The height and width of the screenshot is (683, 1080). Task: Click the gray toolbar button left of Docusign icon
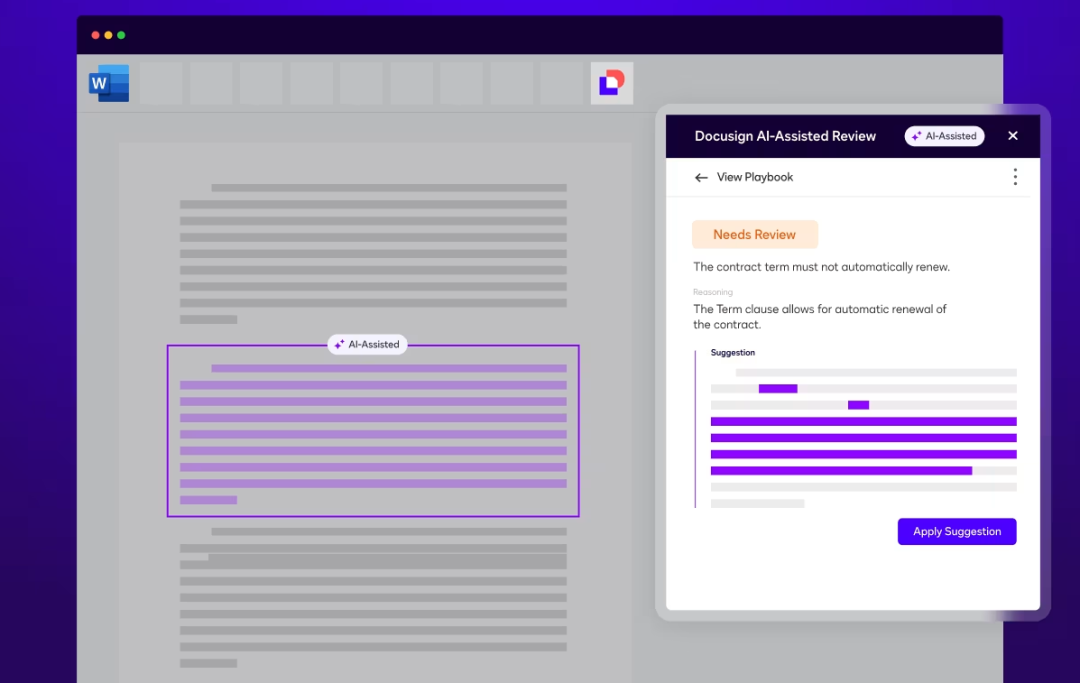(x=561, y=83)
